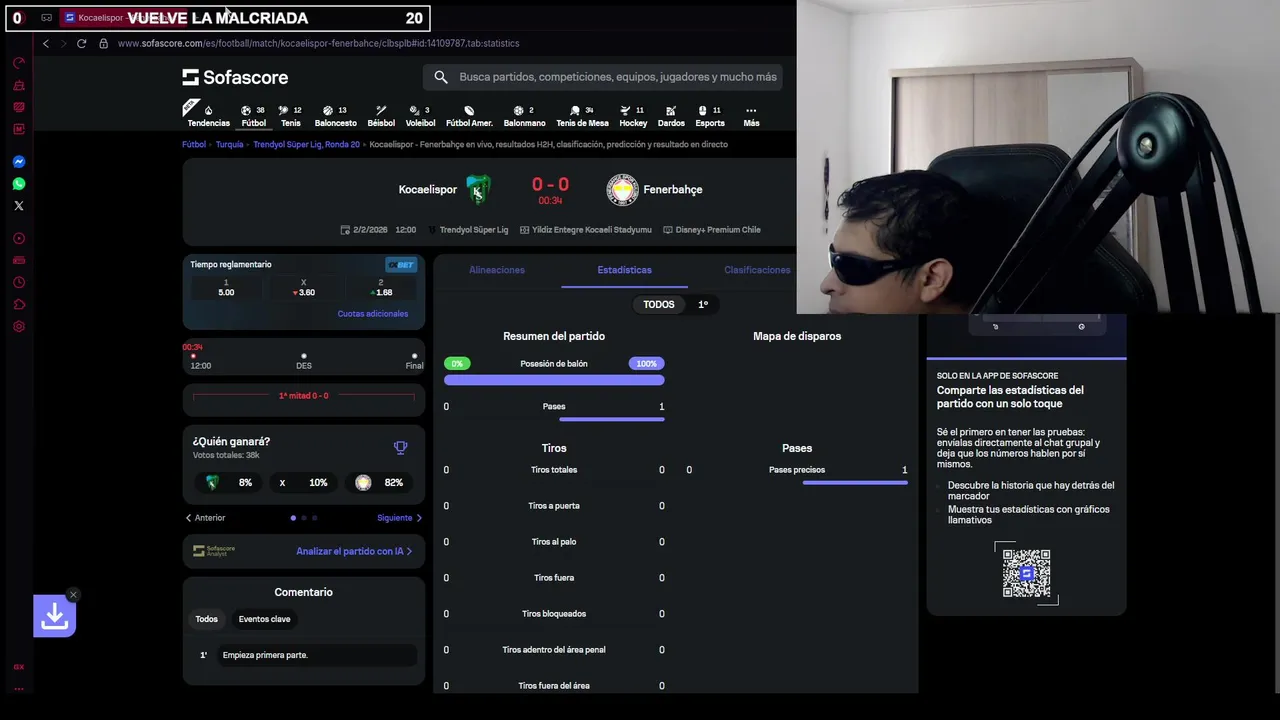Open Messenger in browser sidebar
1280x720 pixels.
click(x=19, y=162)
